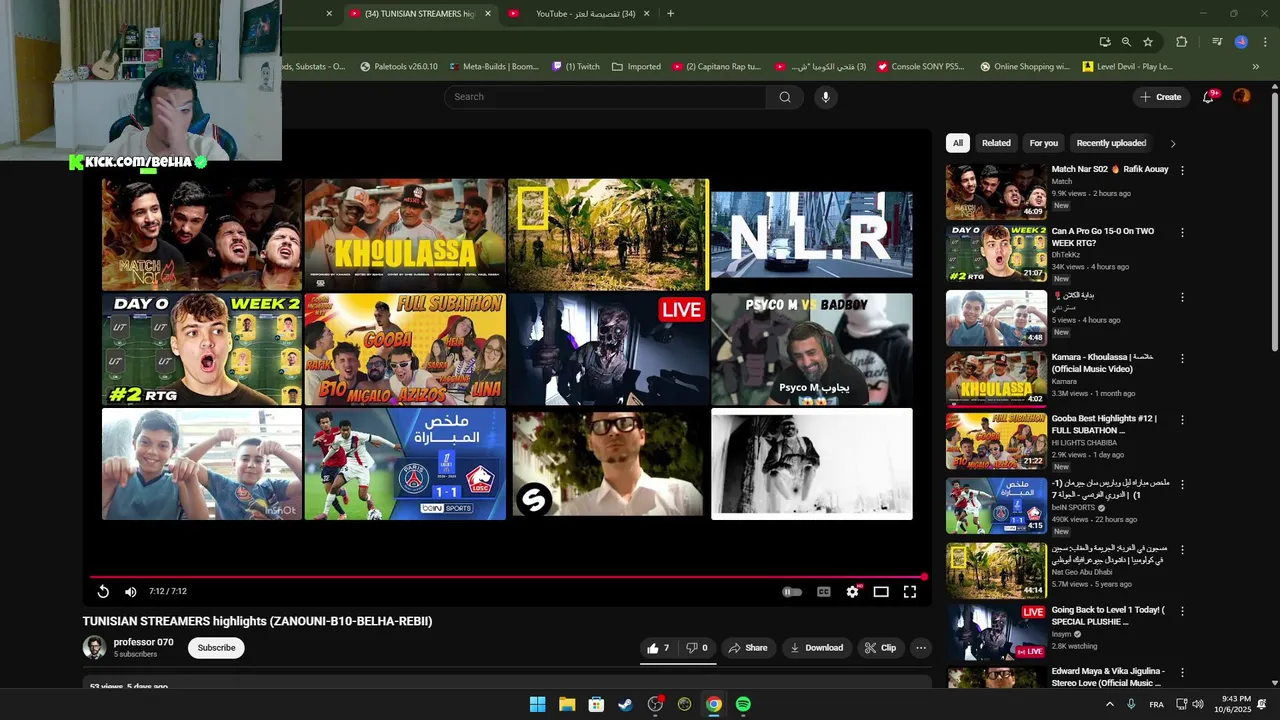Switch to theater mode

(x=881, y=592)
